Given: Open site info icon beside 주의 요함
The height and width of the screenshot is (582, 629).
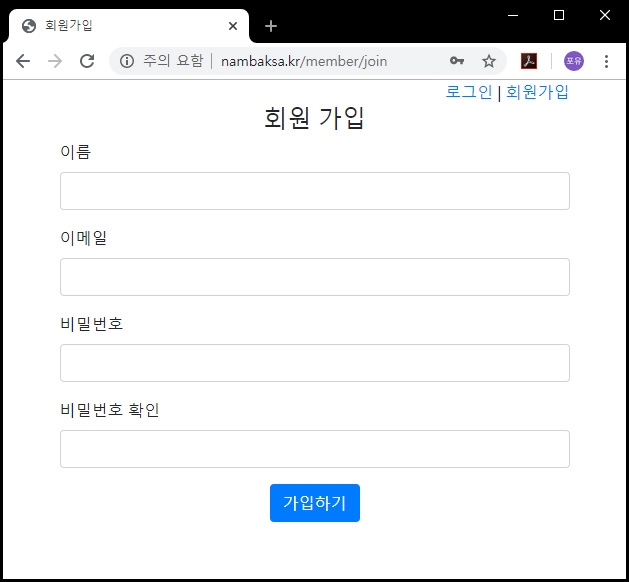Looking at the screenshot, I should [x=127, y=61].
